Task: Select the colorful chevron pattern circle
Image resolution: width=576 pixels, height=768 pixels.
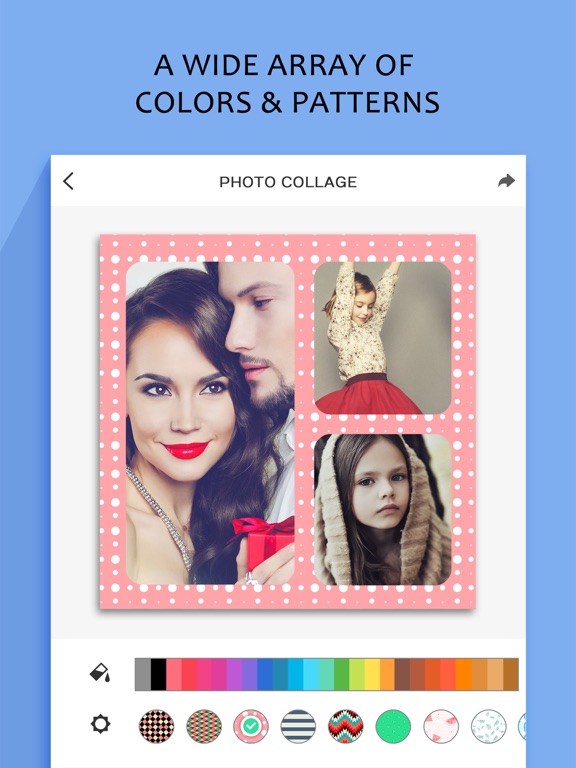Action: pos(346,726)
